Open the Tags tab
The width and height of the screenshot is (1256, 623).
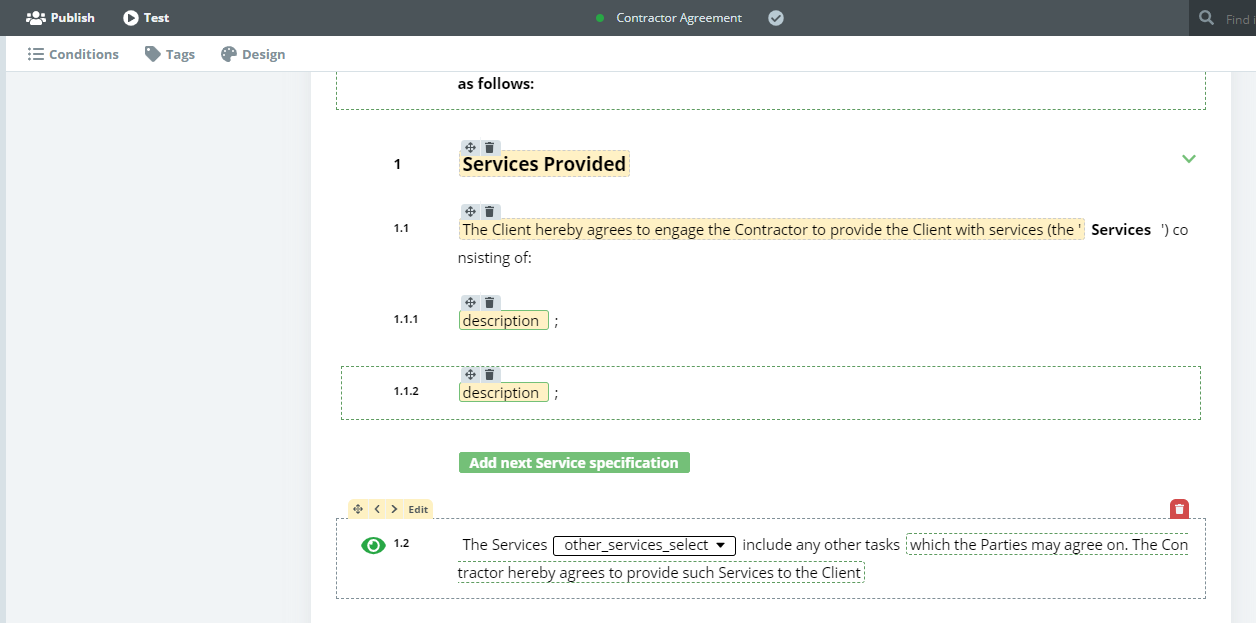[x=169, y=54]
